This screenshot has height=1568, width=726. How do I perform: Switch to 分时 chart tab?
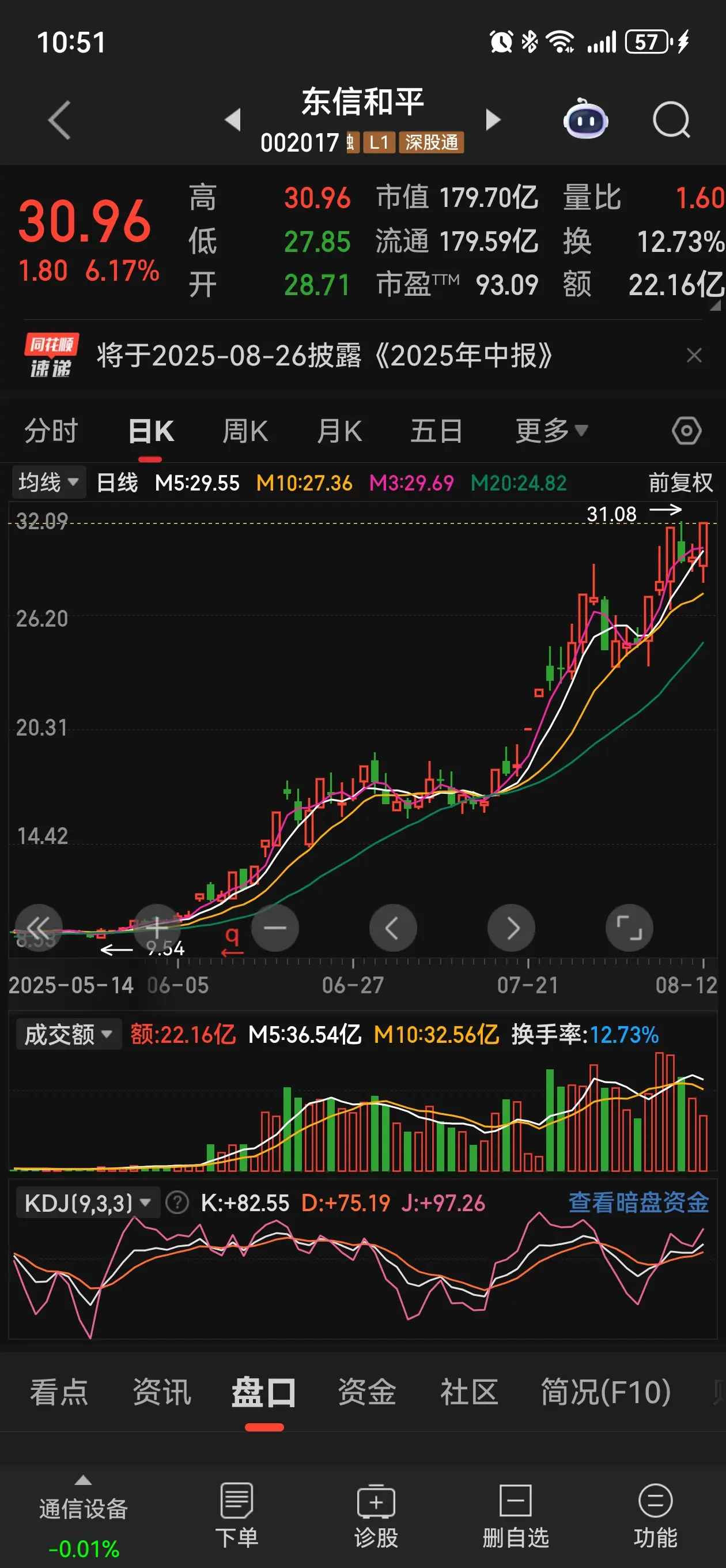click(51, 431)
